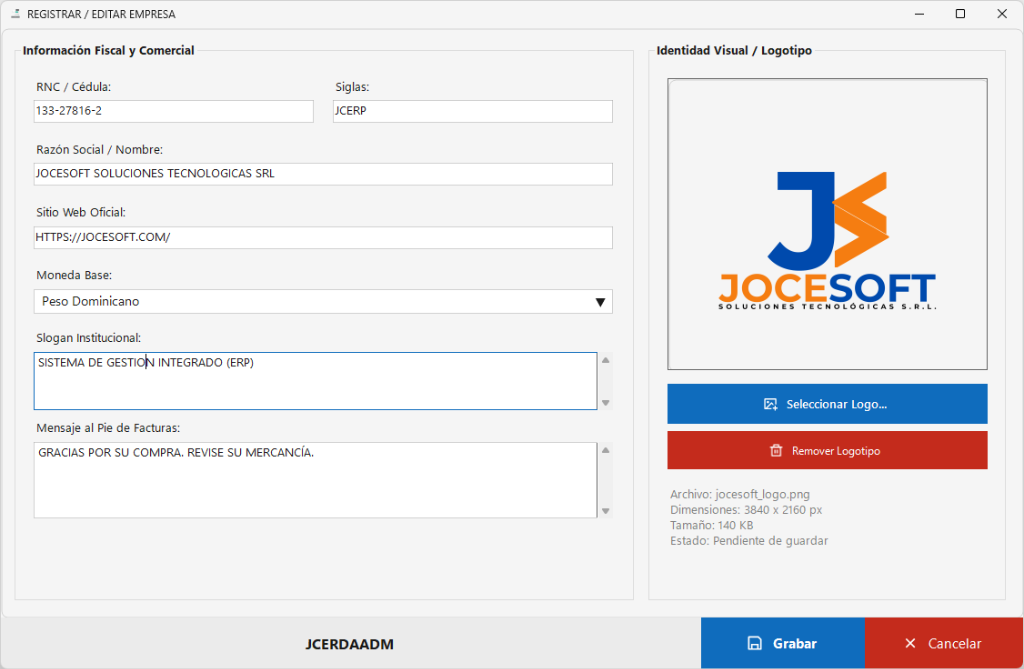Click the JCERDAADM user label

pyautogui.click(x=349, y=644)
